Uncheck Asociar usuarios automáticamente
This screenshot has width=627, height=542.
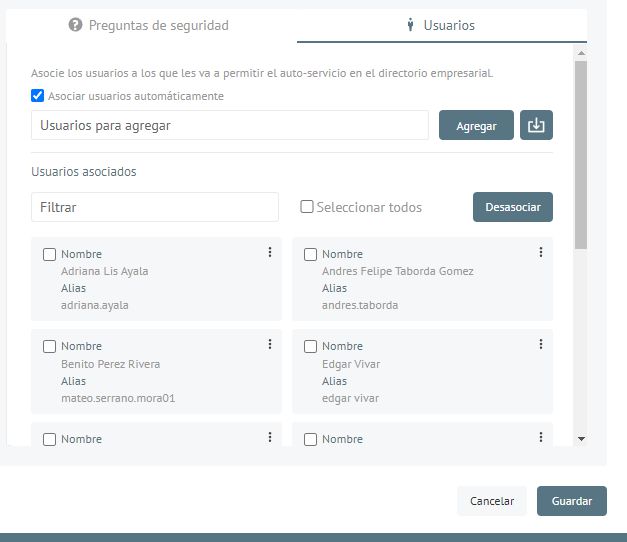(x=38, y=96)
